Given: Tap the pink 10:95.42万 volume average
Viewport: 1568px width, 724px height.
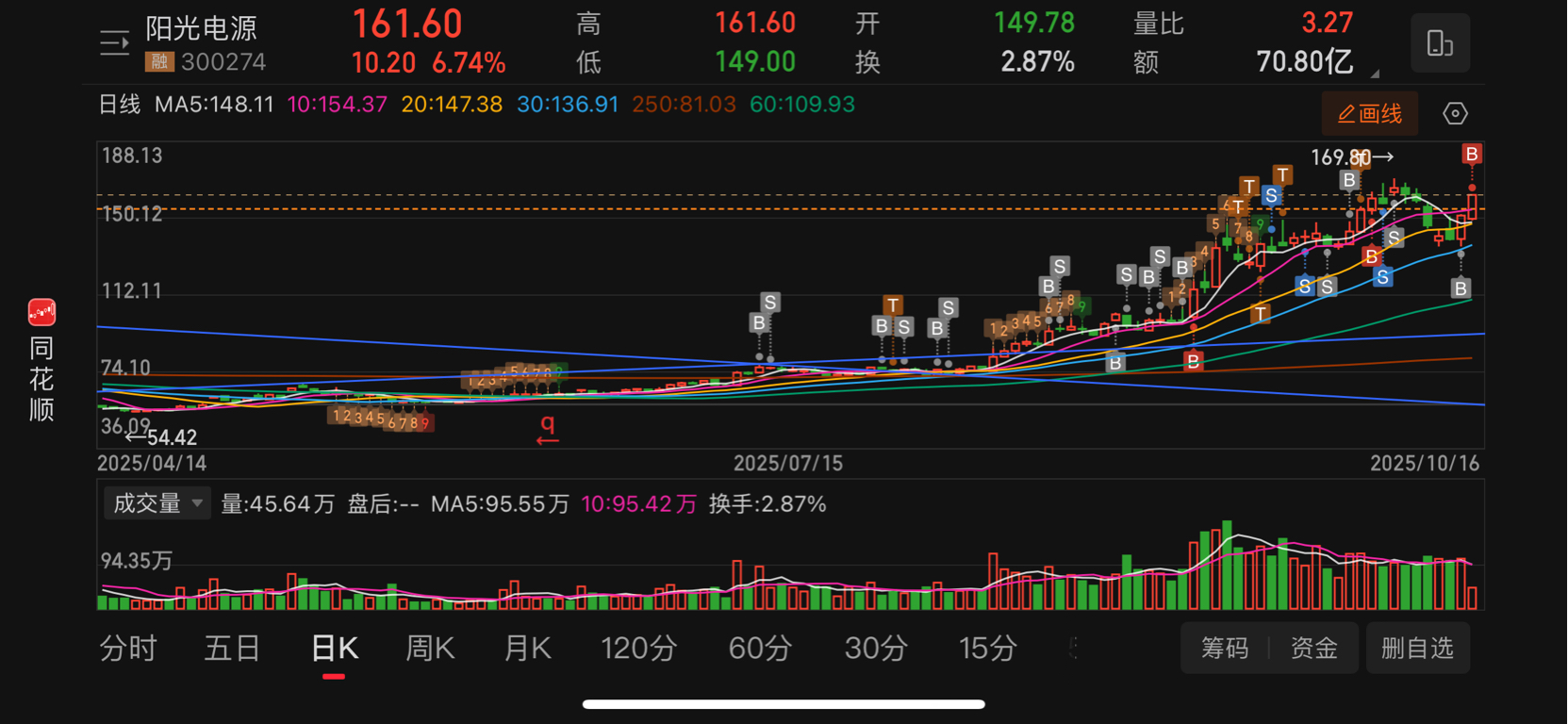Looking at the screenshot, I should pos(639,504).
